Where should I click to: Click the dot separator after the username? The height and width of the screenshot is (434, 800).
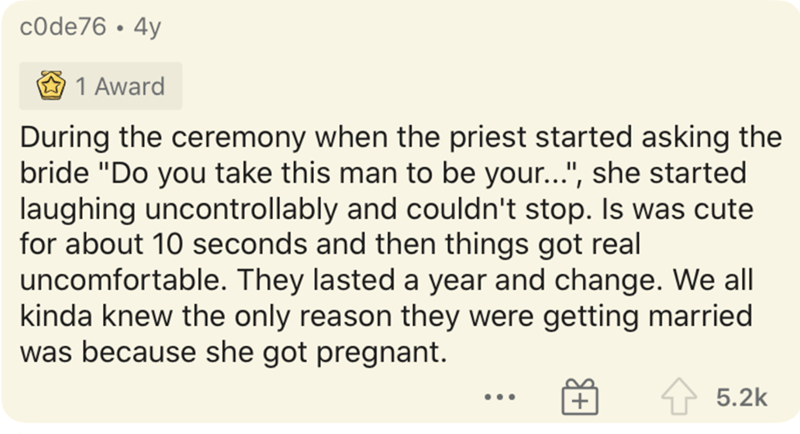tap(119, 28)
